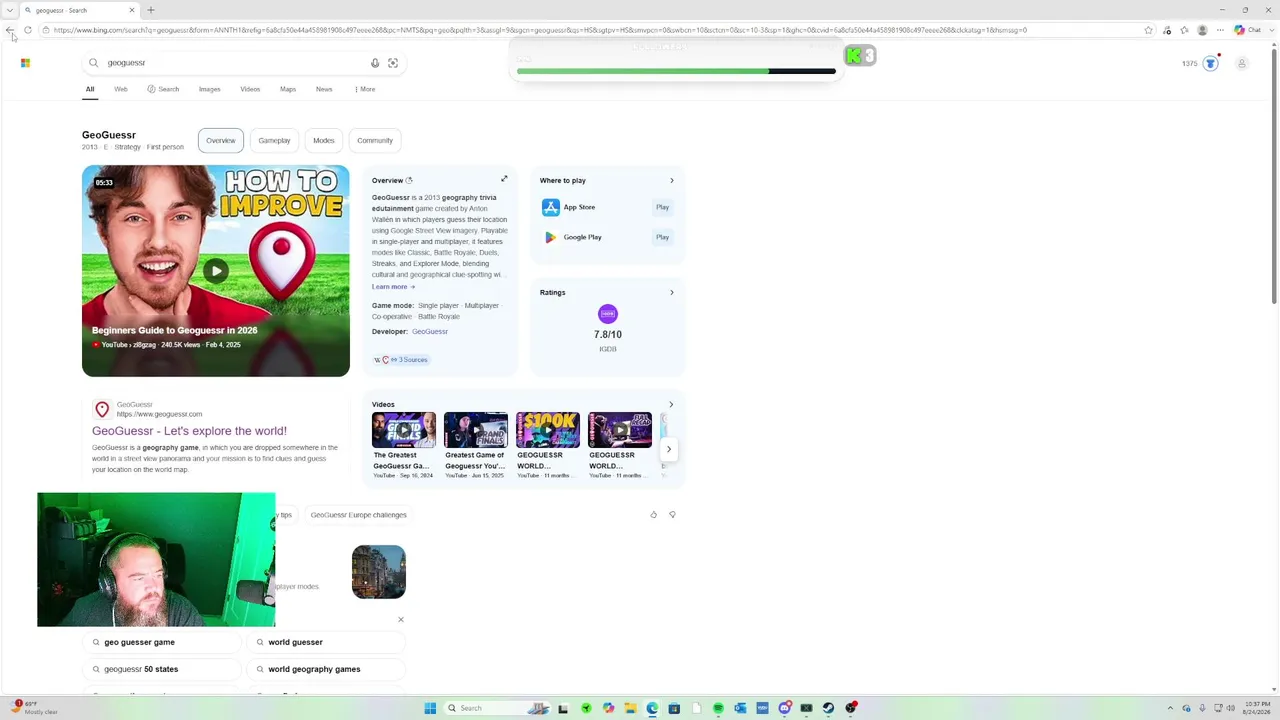Click Play next to App Store
Image resolution: width=1280 pixels, height=720 pixels.
point(662,207)
